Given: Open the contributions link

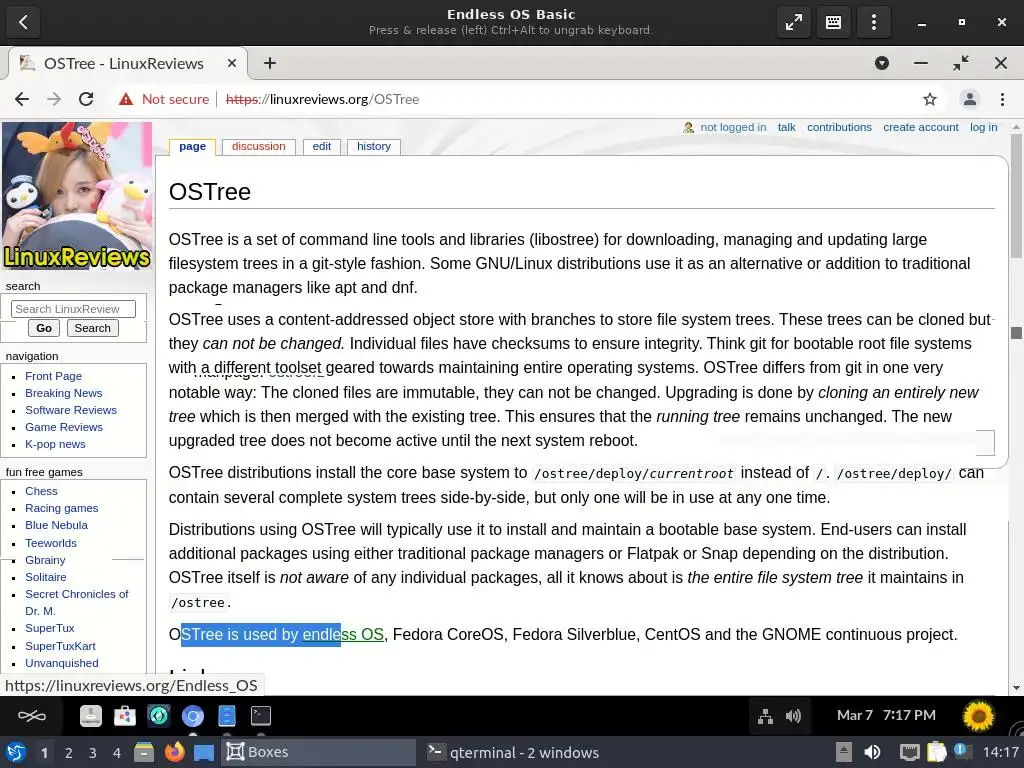Looking at the screenshot, I should [x=839, y=127].
